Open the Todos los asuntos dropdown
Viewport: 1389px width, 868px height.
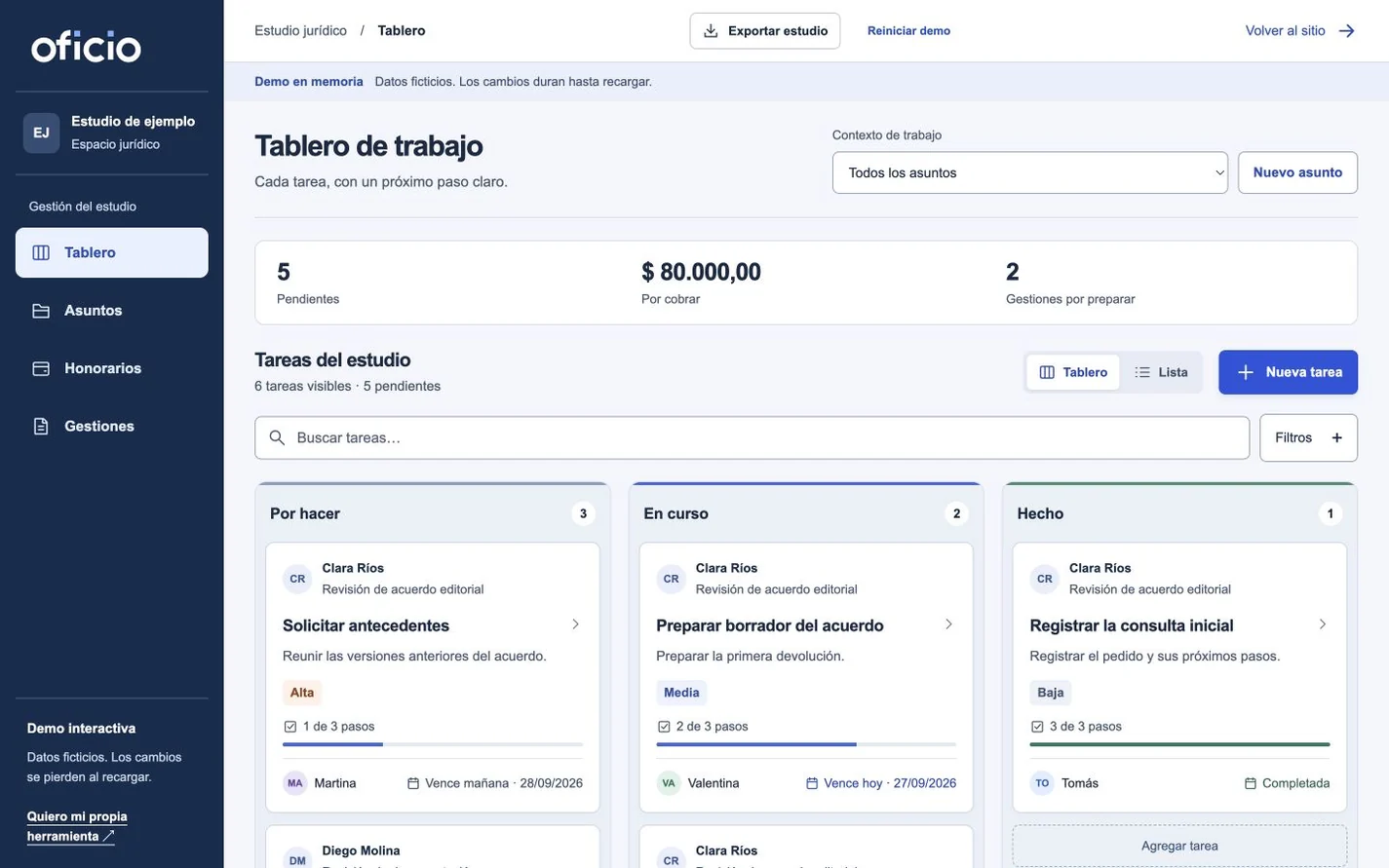click(1029, 173)
